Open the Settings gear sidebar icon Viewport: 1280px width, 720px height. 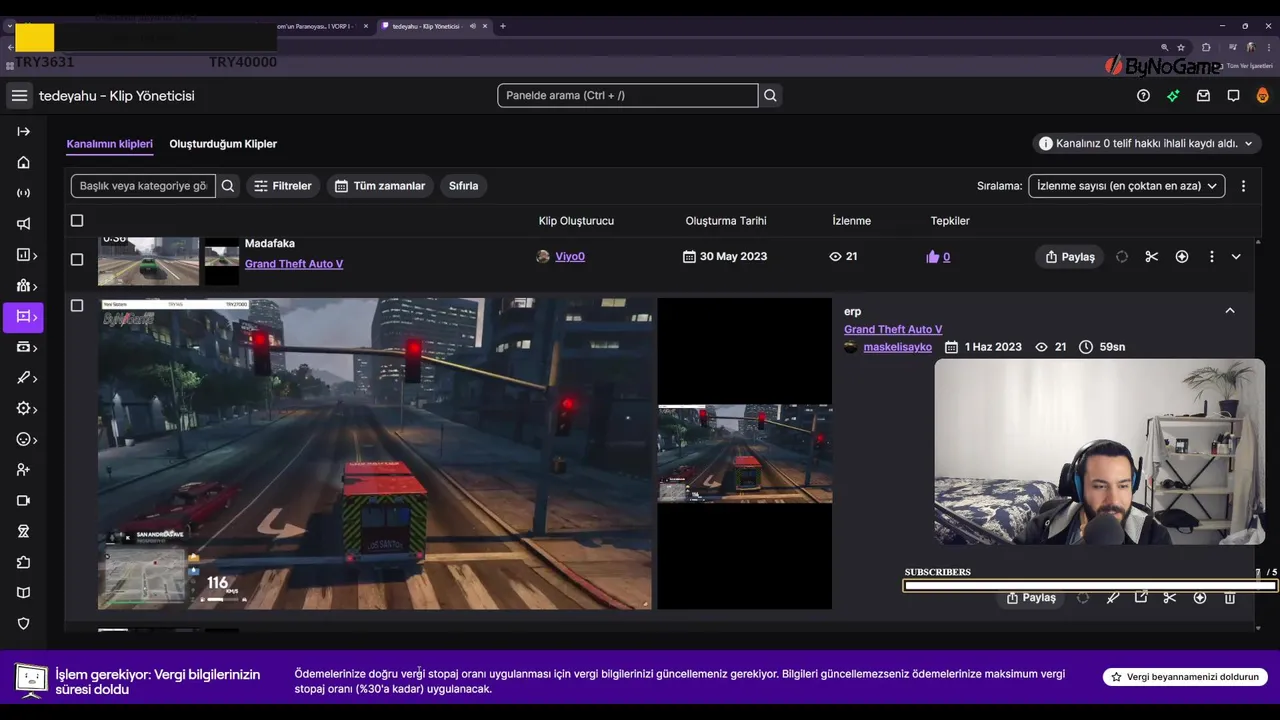(24, 409)
